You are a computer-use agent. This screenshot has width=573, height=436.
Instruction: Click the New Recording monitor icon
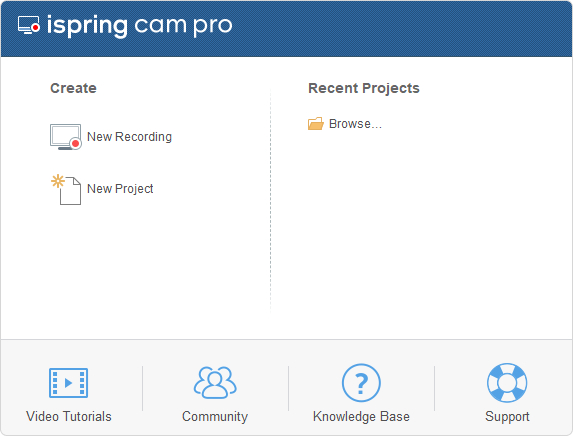pyautogui.click(x=66, y=137)
